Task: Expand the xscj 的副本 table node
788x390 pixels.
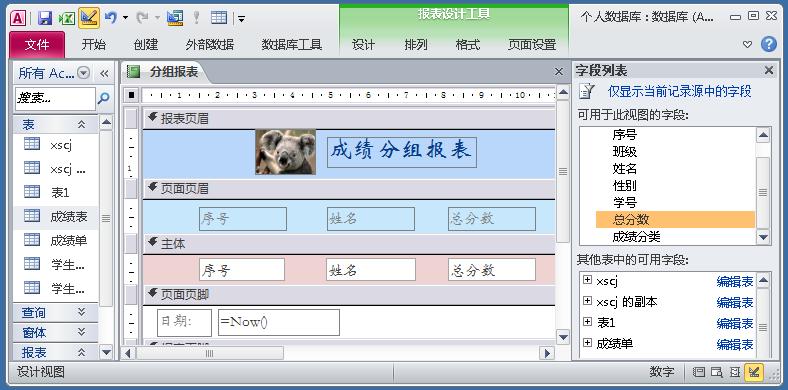Action: [x=587, y=301]
